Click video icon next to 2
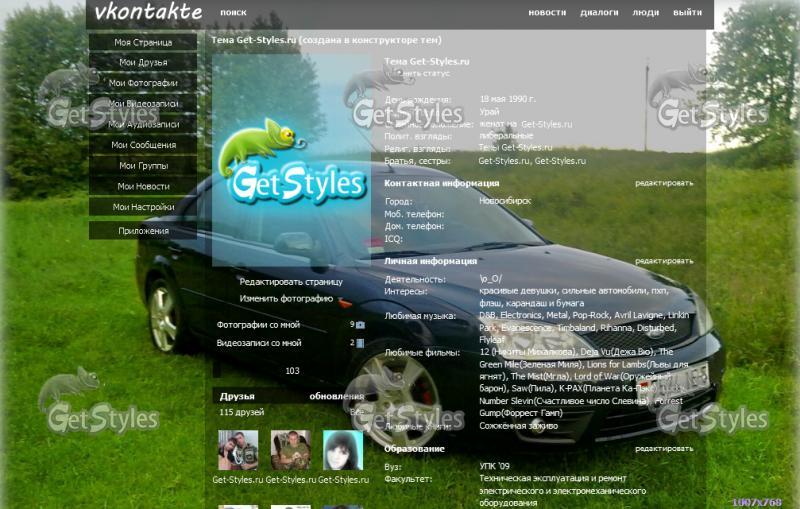 click(360, 343)
